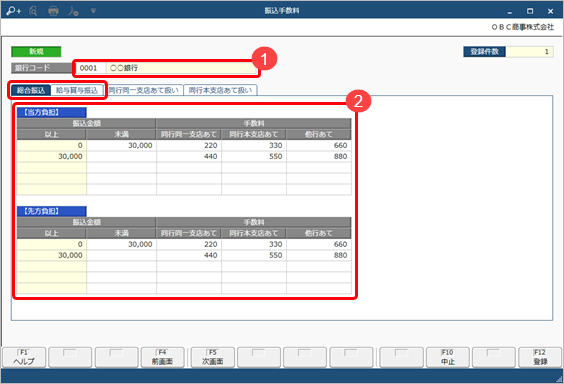564x384 pixels.
Task: Select 先方負担 second row 以上 cell 30,000
Action: 51,255
